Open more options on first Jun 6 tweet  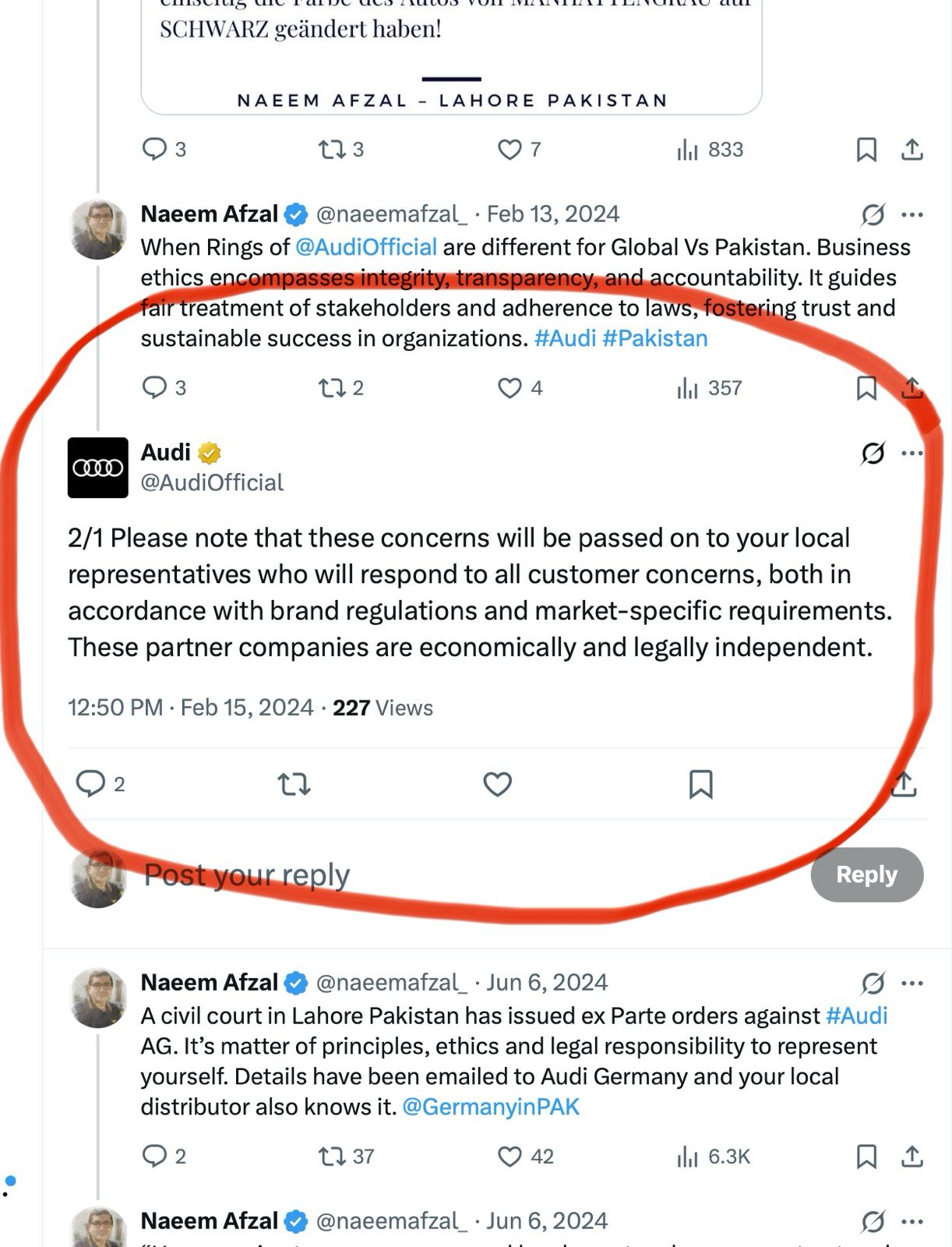911,983
